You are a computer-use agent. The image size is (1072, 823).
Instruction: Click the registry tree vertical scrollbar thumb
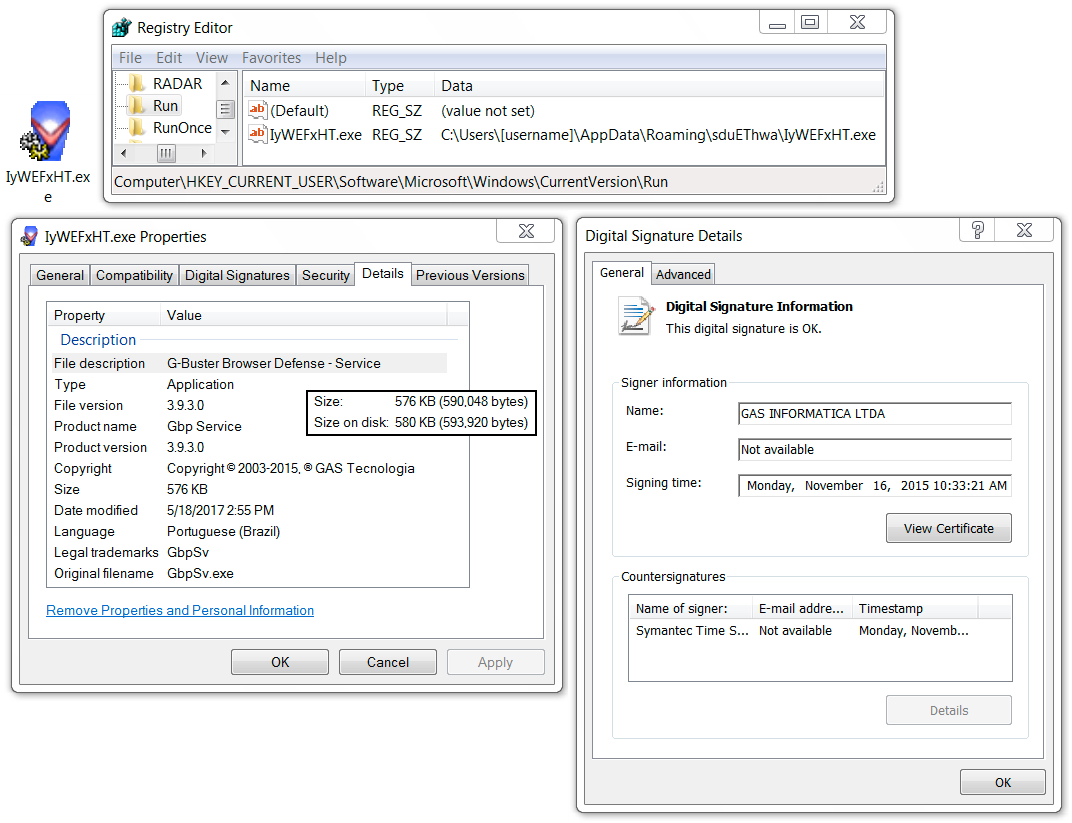click(225, 109)
